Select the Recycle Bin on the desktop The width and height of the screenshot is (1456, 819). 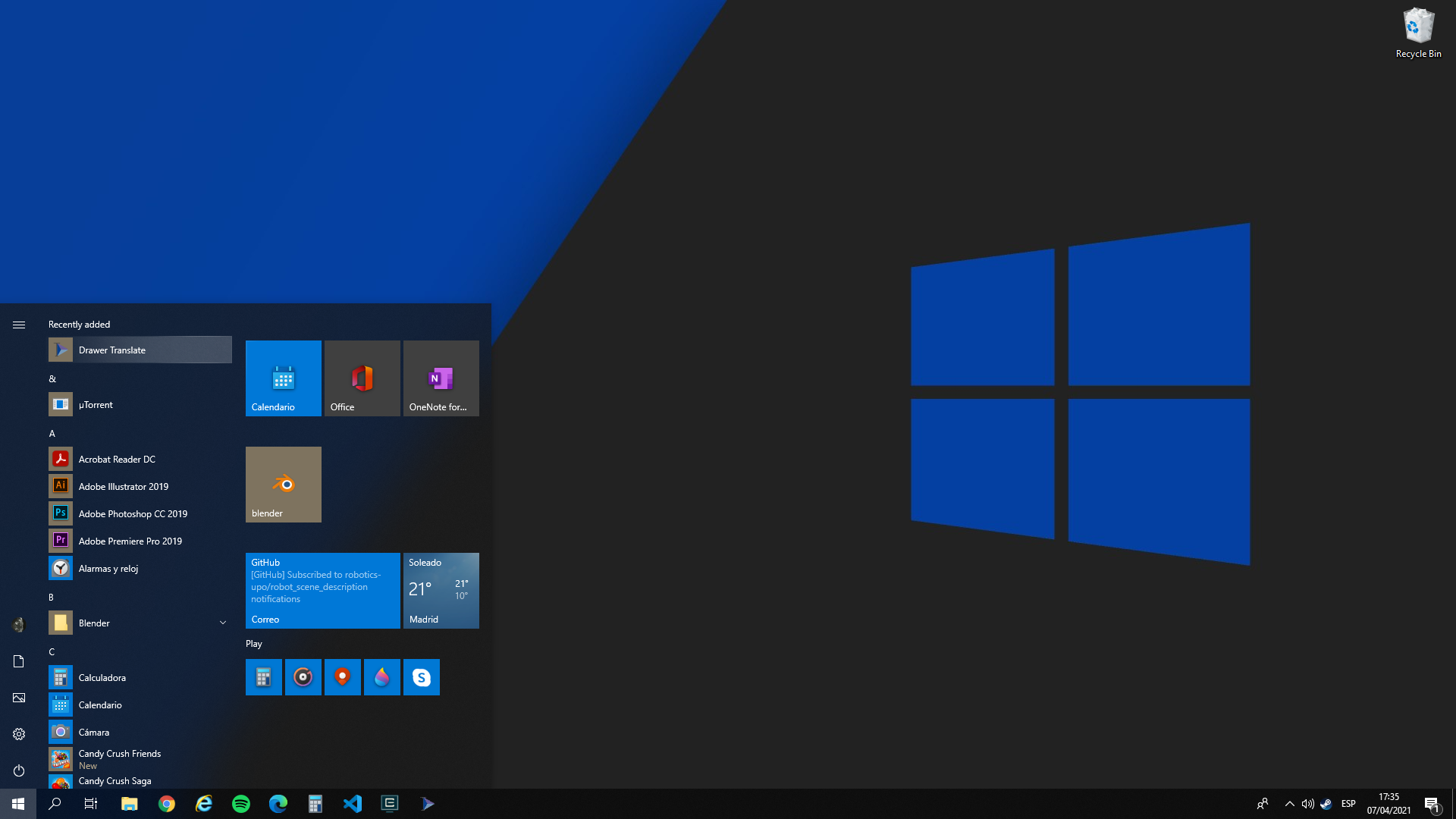1418,33
